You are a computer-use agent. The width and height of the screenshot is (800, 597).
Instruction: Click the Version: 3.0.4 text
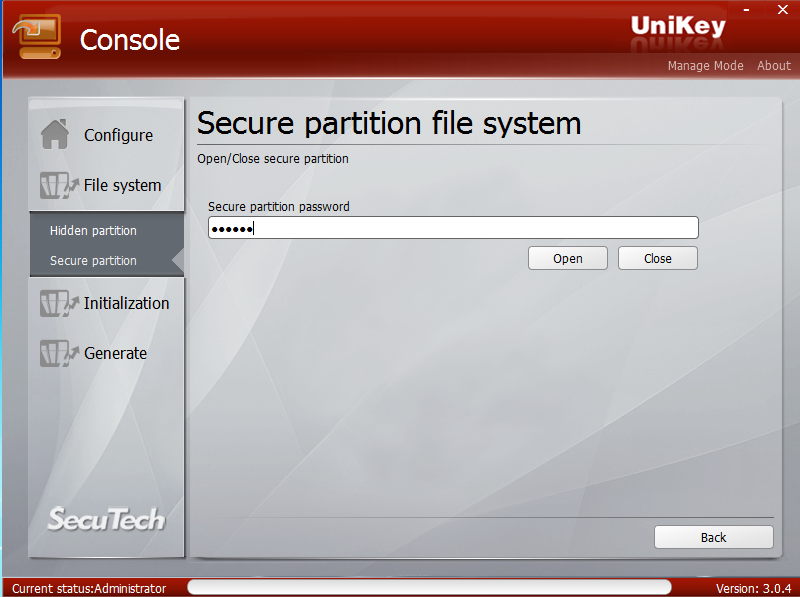754,588
